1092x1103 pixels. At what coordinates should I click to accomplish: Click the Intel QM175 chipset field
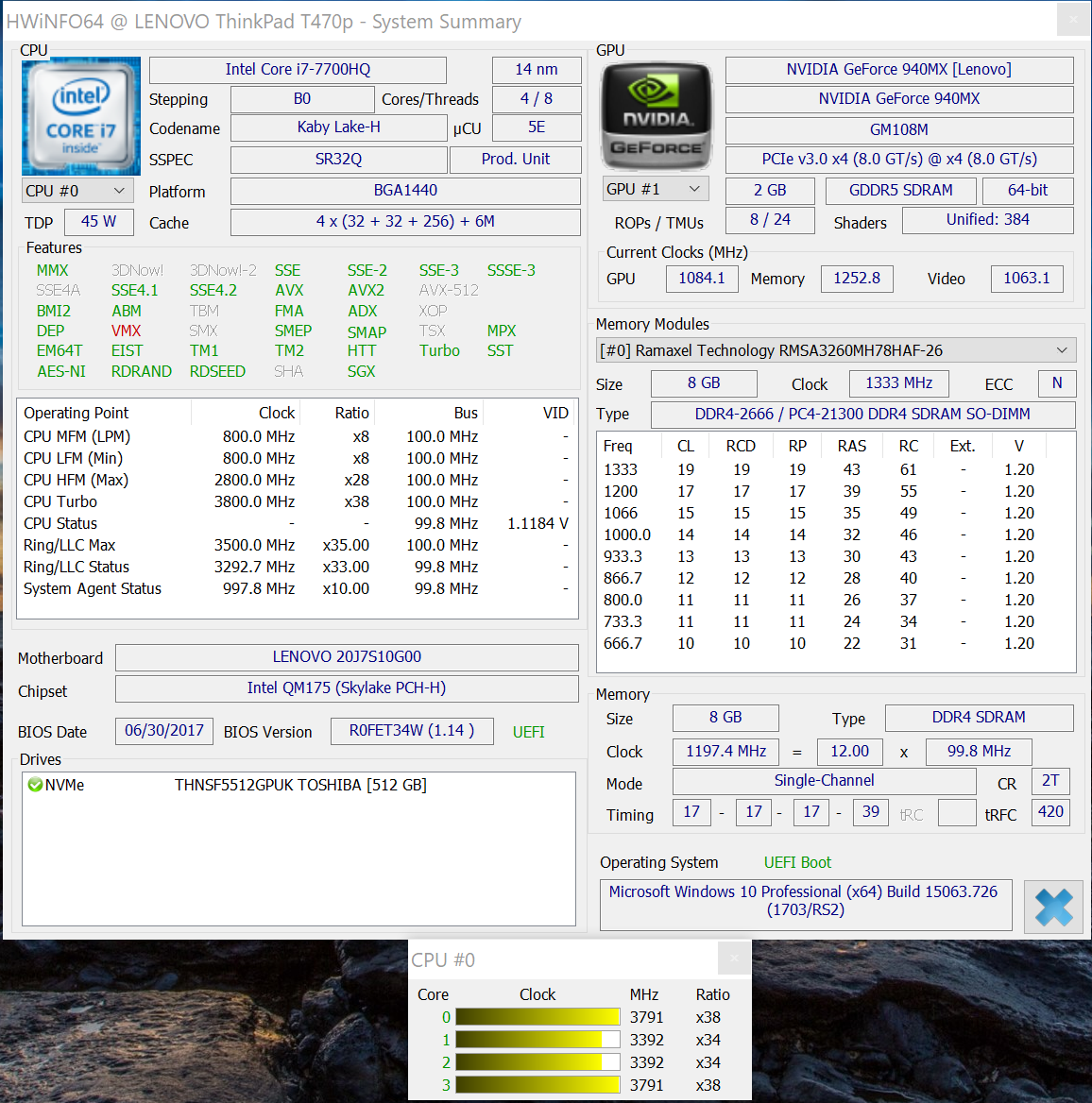coord(347,688)
